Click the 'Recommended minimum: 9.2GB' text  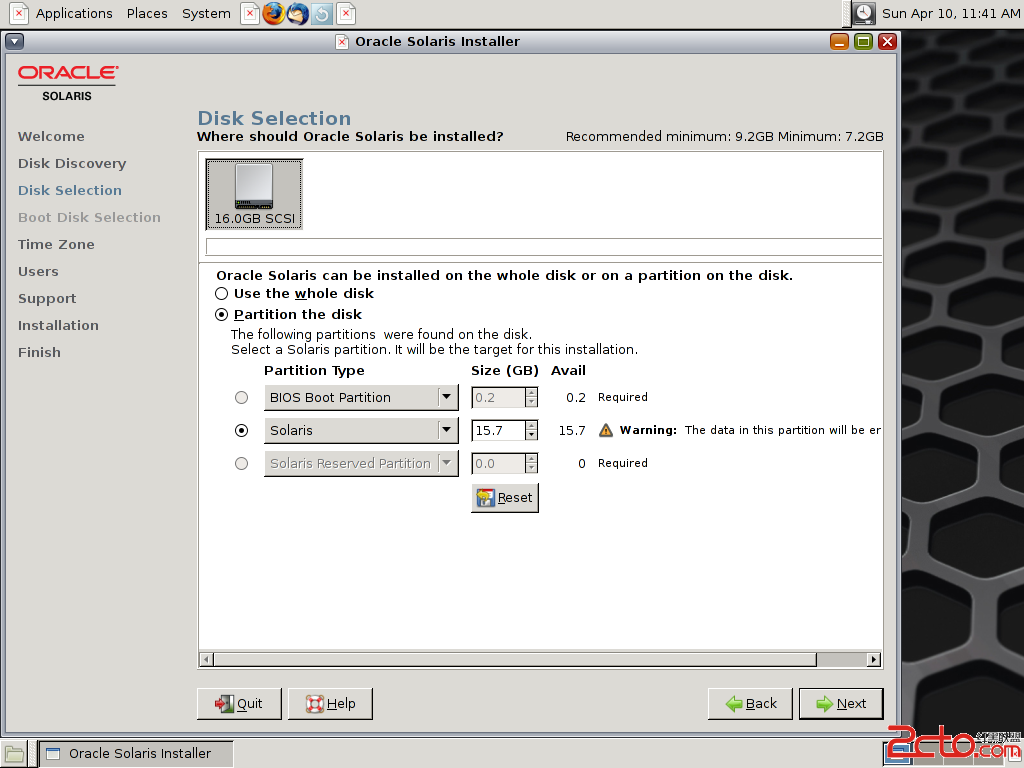point(669,136)
